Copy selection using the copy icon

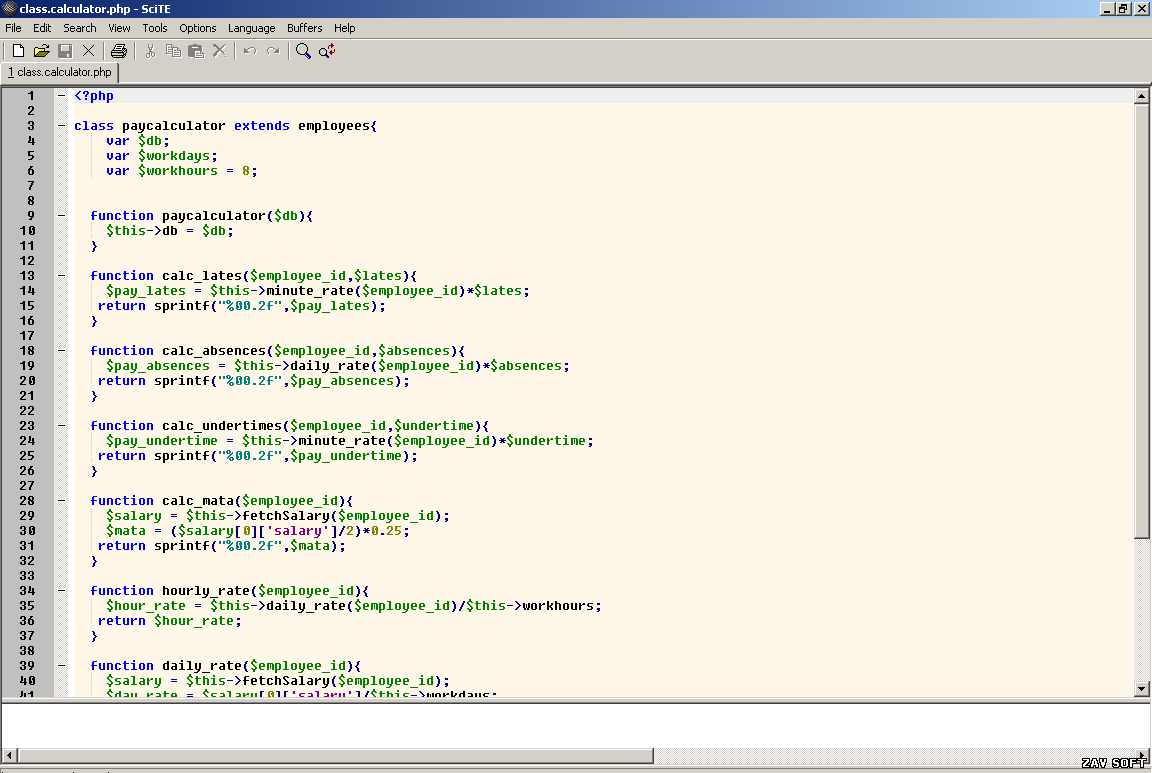(x=173, y=51)
